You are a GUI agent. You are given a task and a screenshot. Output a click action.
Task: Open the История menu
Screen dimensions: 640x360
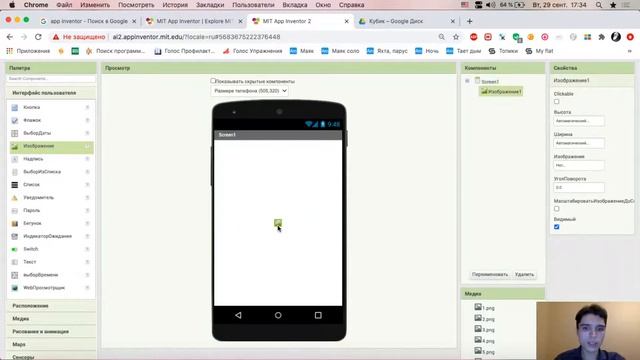[x=175, y=5]
